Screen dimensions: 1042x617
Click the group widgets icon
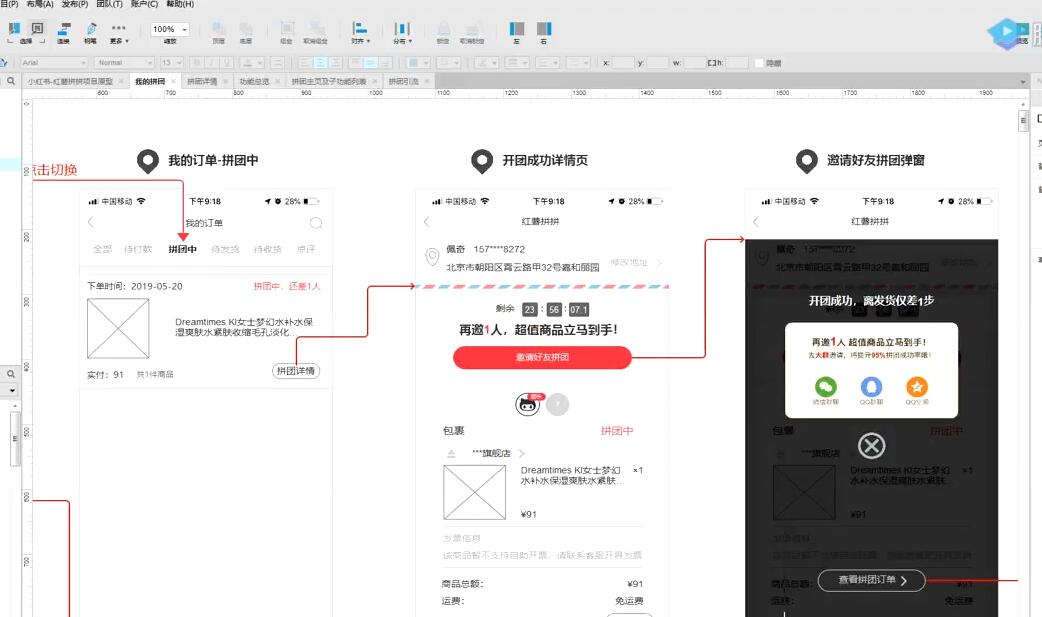pos(287,29)
